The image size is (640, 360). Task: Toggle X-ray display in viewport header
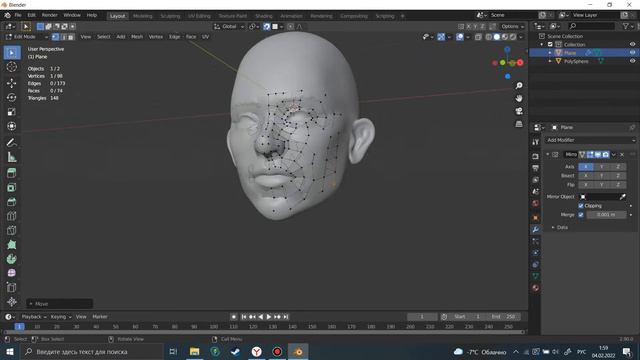(478, 37)
